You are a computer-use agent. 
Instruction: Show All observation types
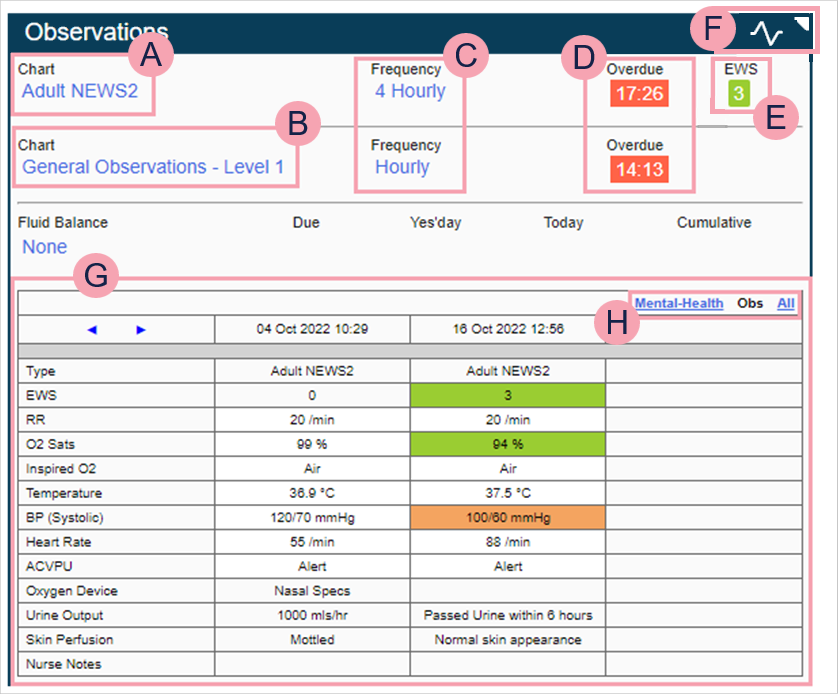[x=786, y=303]
